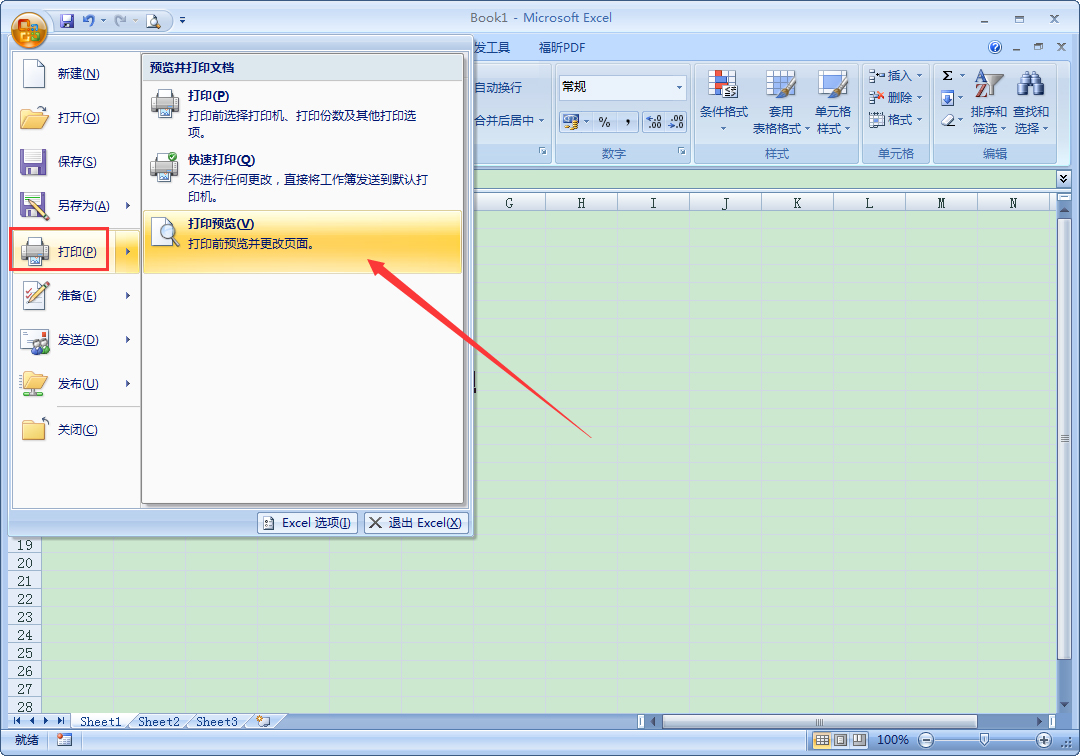The height and width of the screenshot is (756, 1080).
Task: Click the Office button in top-left corner
Action: 27,27
